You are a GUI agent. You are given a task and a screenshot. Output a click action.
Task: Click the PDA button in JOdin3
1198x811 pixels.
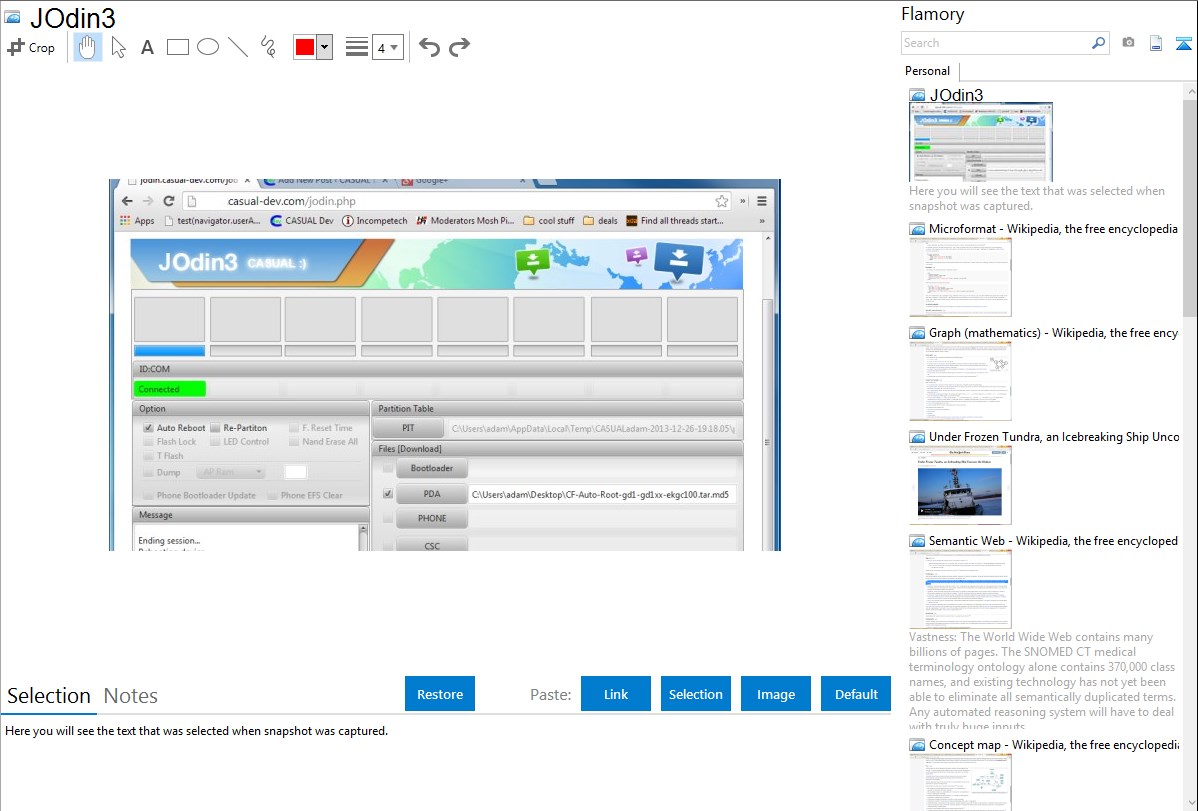[432, 494]
